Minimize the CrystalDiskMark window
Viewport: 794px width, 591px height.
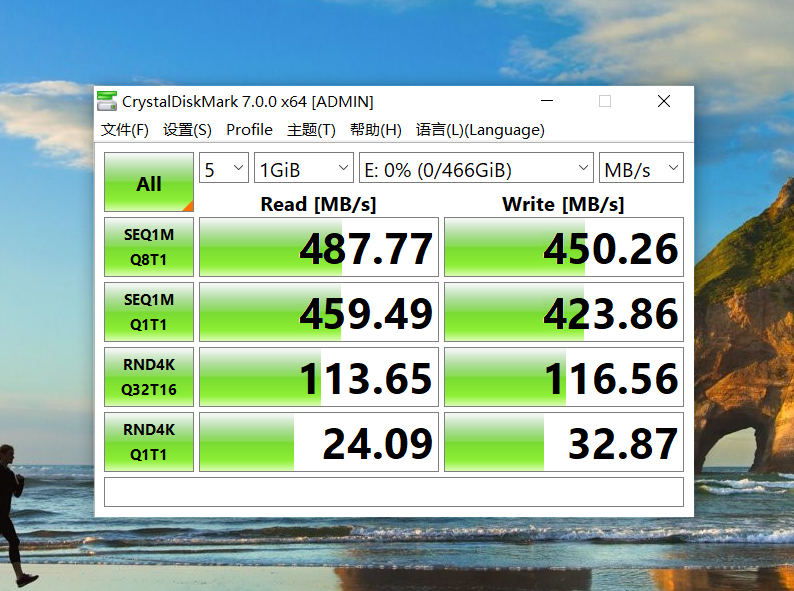[x=547, y=101]
